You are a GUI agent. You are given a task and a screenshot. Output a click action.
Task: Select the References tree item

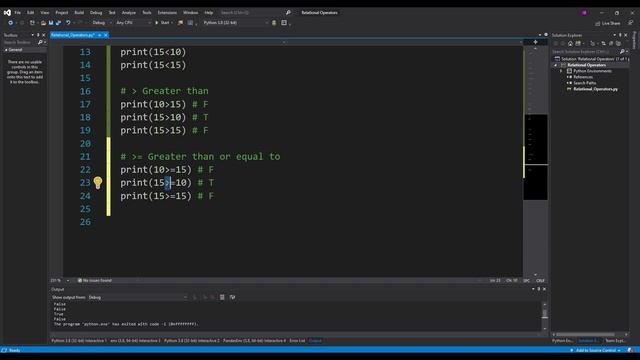tap(583, 77)
